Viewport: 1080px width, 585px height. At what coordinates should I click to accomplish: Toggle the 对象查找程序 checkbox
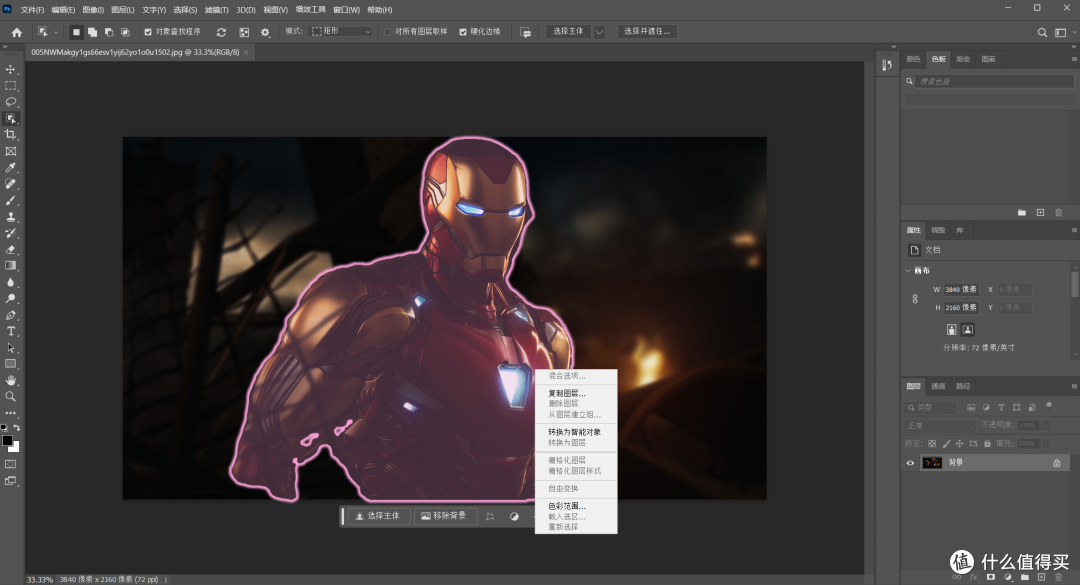click(148, 32)
